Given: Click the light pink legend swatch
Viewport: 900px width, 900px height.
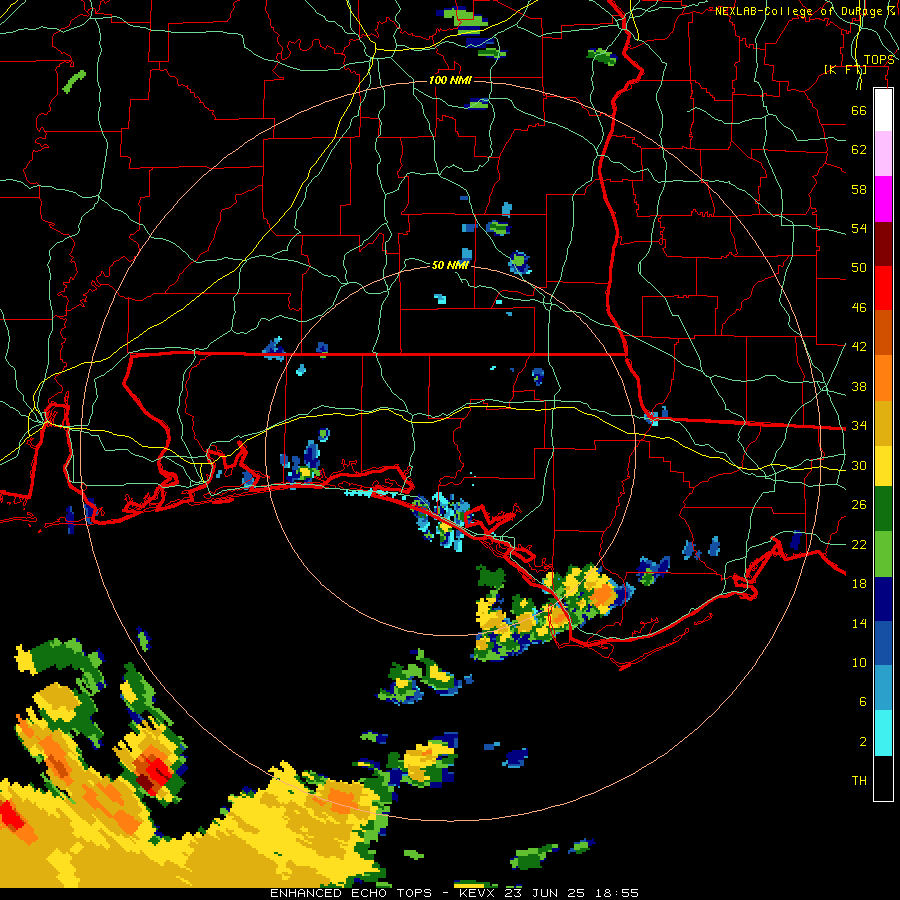Looking at the screenshot, I should click(x=883, y=154).
